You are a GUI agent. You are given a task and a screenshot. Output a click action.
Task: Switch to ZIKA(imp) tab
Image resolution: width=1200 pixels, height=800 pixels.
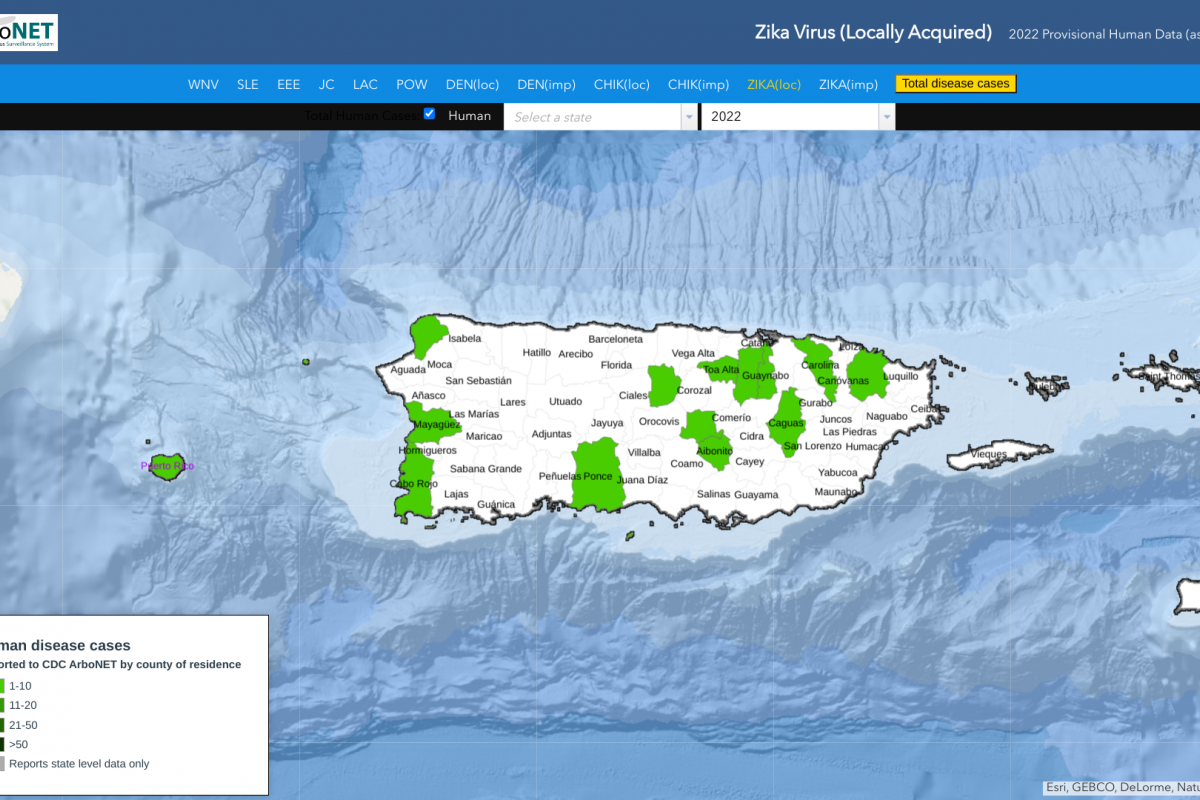tap(848, 85)
